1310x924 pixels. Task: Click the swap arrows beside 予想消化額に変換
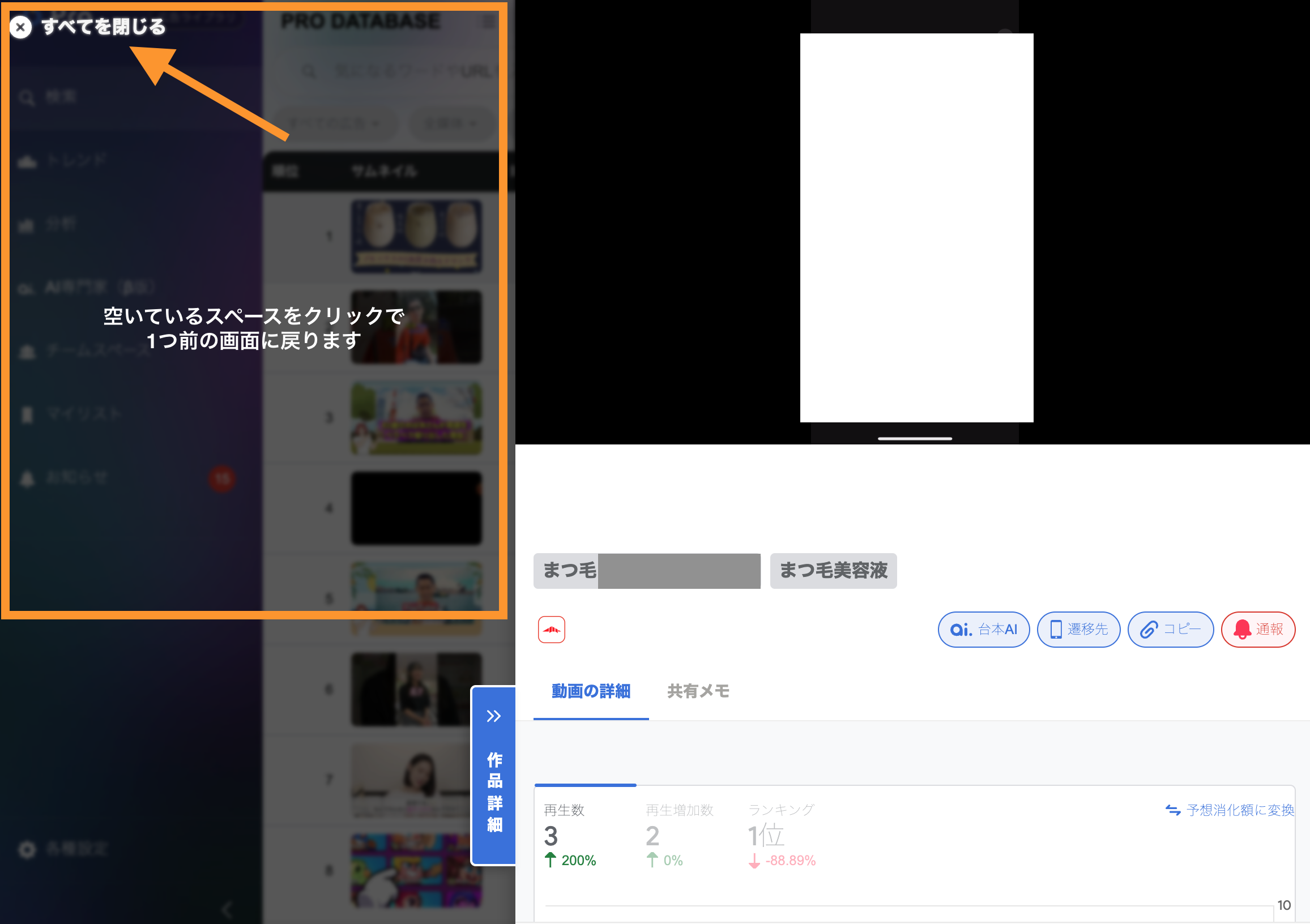click(1172, 810)
